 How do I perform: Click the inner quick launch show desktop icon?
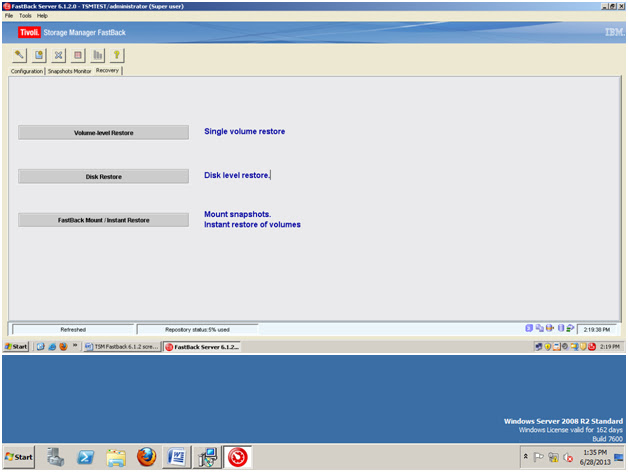click(x=40, y=347)
